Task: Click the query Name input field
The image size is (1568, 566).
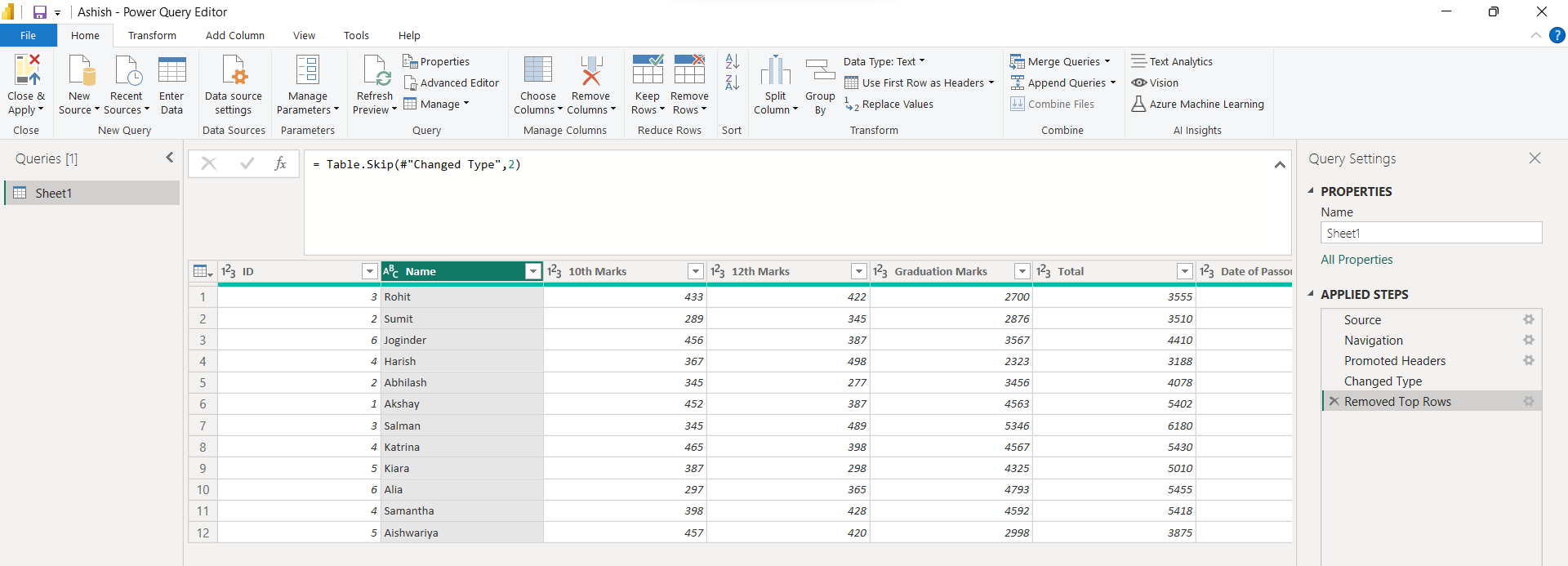Action: (x=1430, y=234)
